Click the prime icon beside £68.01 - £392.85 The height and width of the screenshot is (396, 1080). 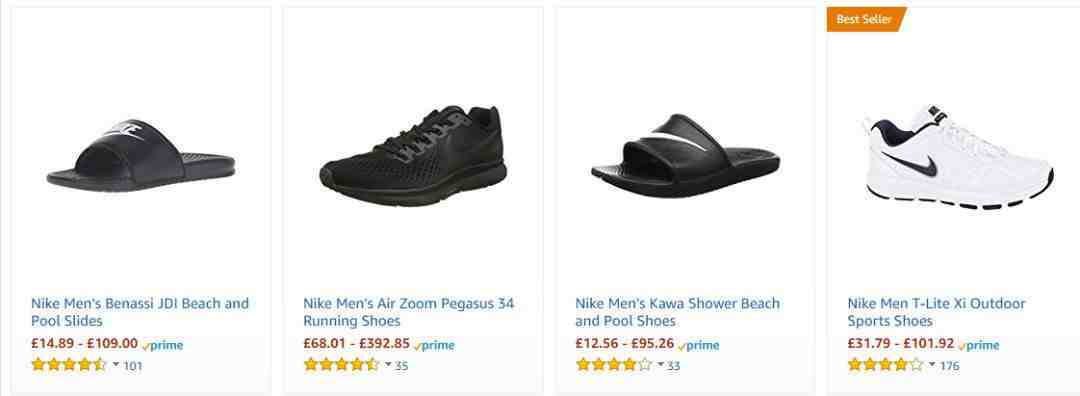tap(434, 346)
